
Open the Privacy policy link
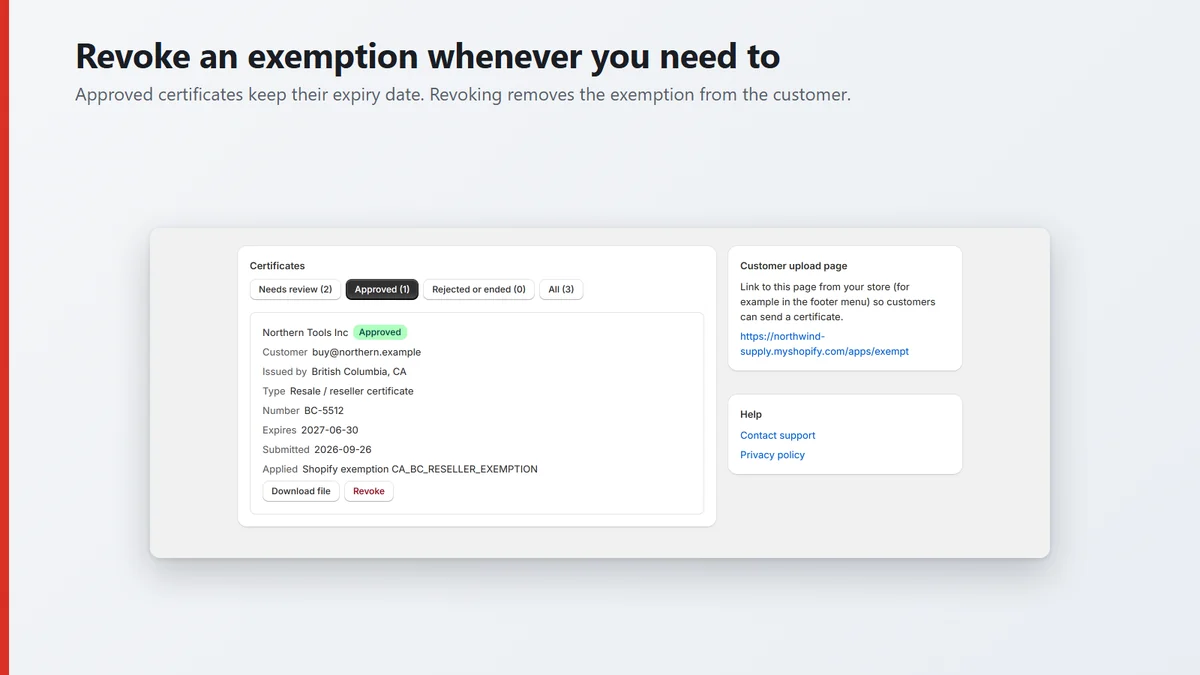pos(772,455)
